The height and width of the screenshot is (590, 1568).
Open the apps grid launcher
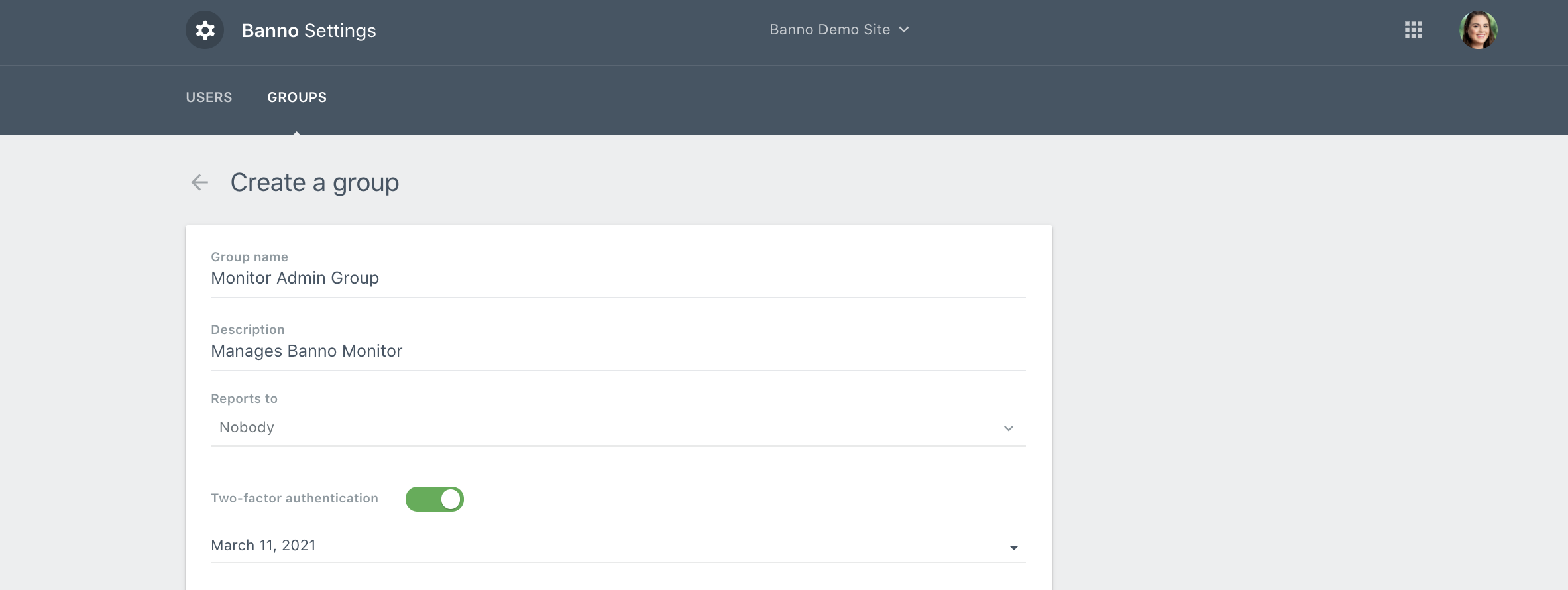click(1413, 30)
